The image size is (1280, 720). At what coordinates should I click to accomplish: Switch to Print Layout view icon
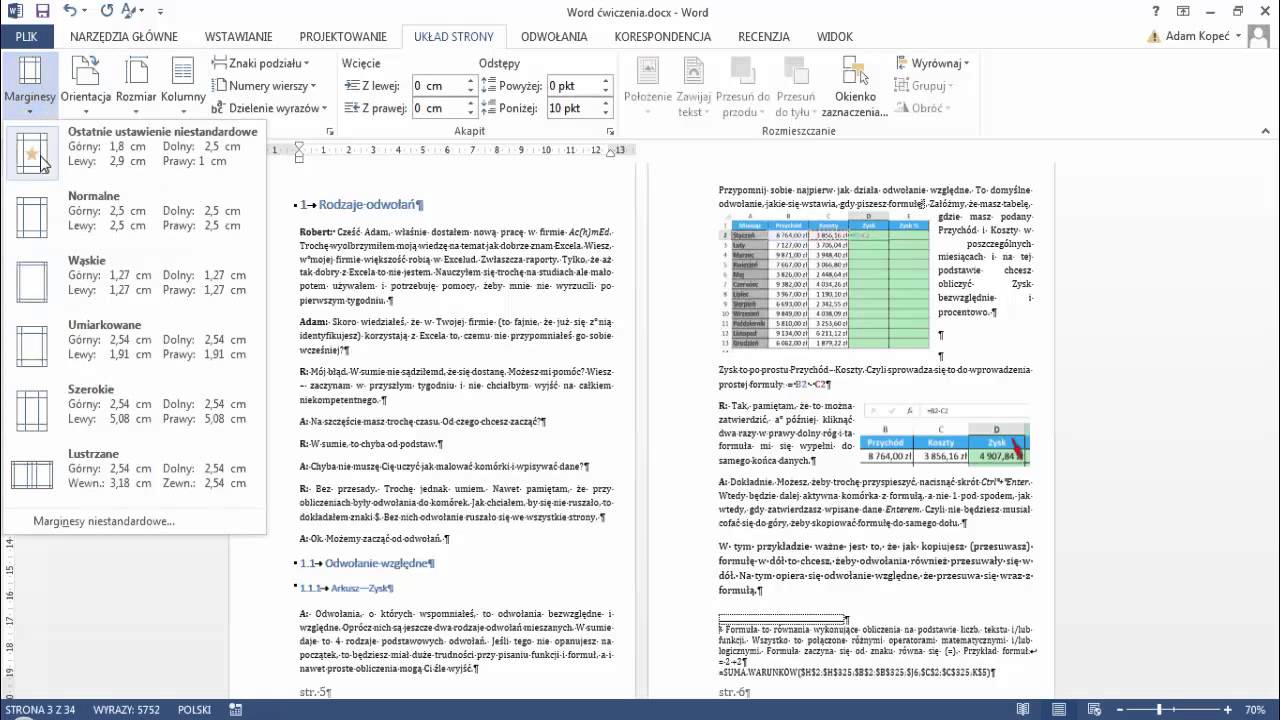coord(1061,710)
